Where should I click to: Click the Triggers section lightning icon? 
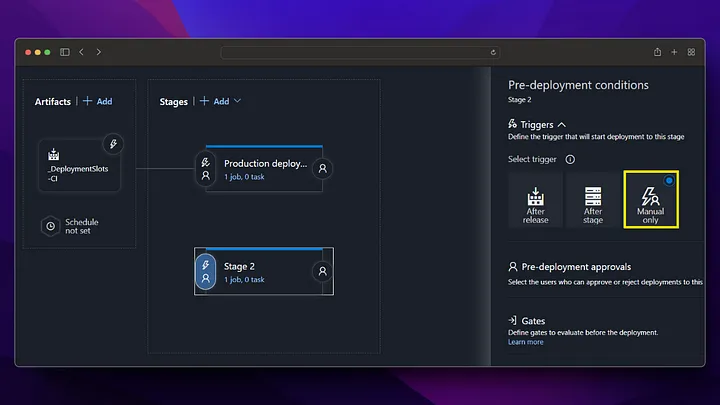click(x=512, y=124)
